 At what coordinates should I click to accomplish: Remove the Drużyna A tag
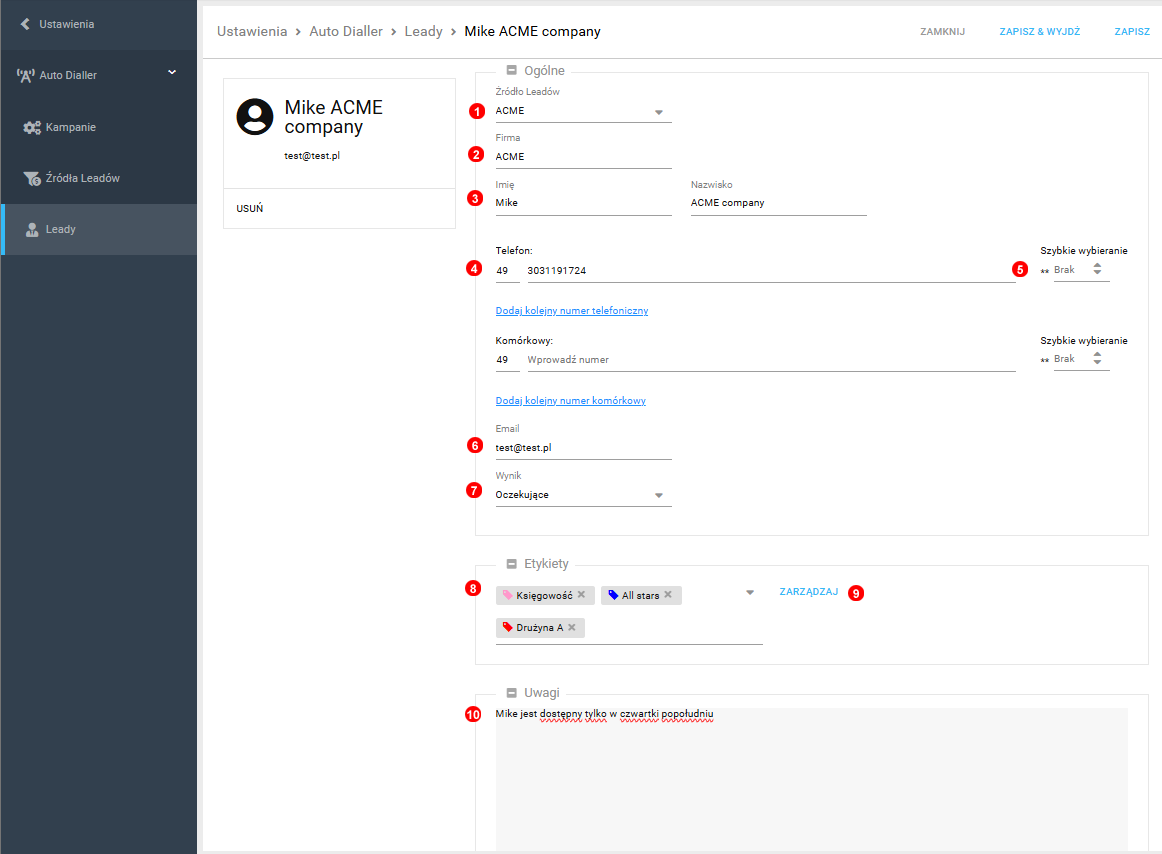point(572,627)
